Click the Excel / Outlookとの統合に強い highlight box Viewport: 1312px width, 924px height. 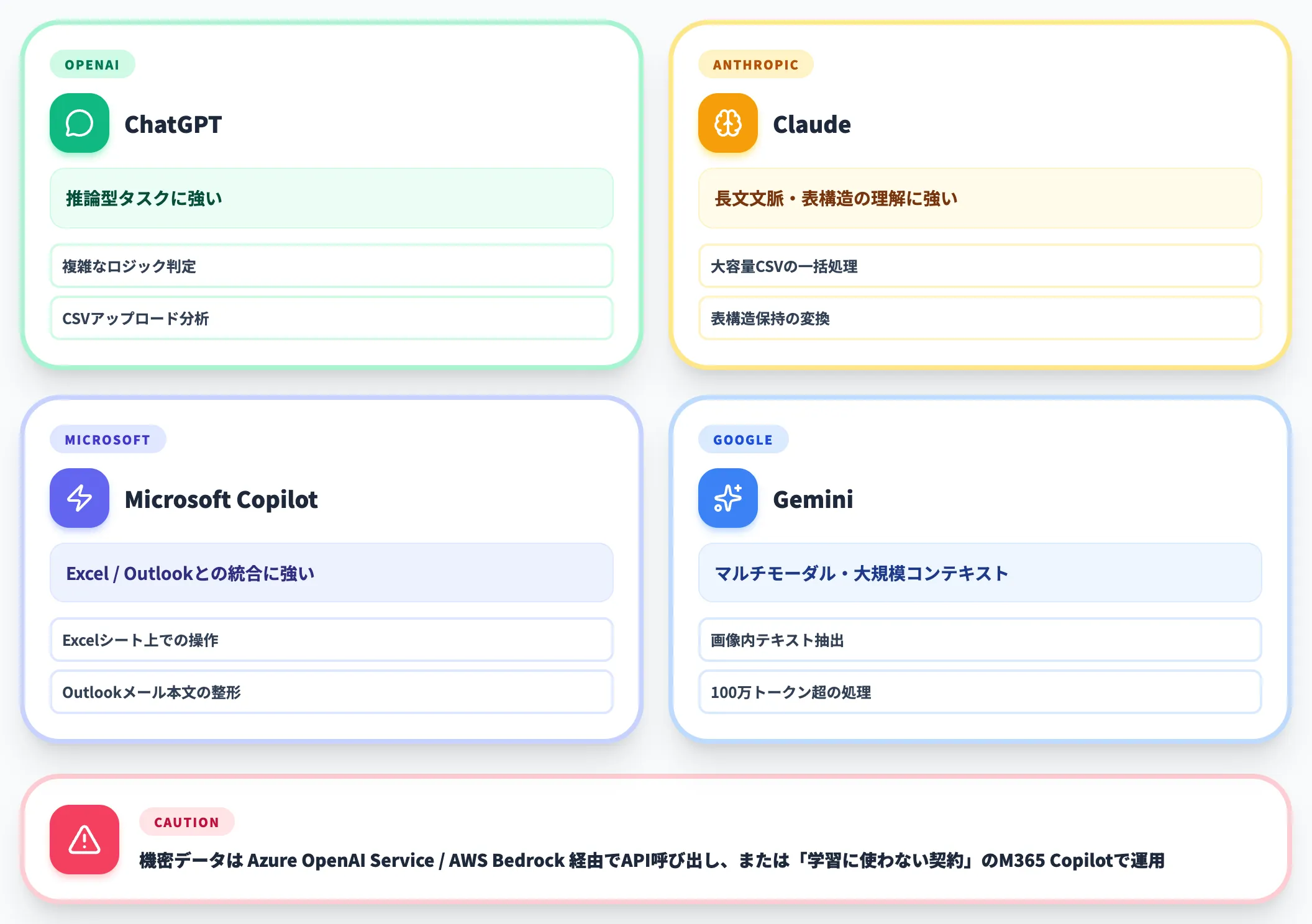(x=332, y=573)
